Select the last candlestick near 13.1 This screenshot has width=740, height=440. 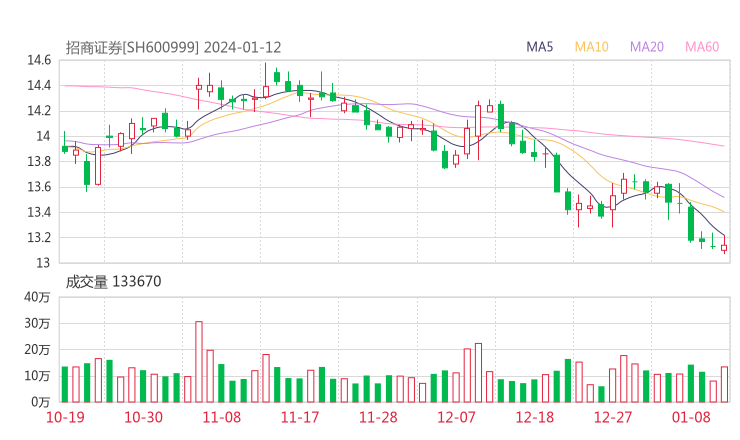tap(724, 245)
